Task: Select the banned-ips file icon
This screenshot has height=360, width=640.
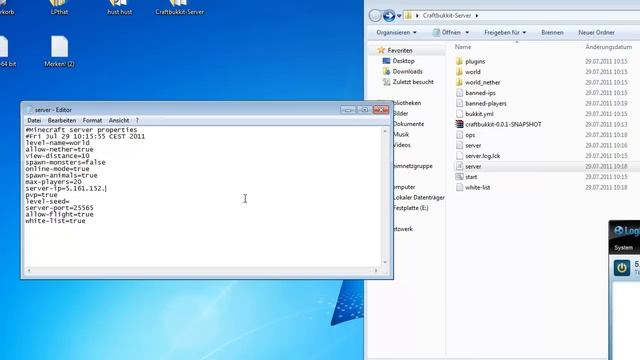Action: click(459, 93)
